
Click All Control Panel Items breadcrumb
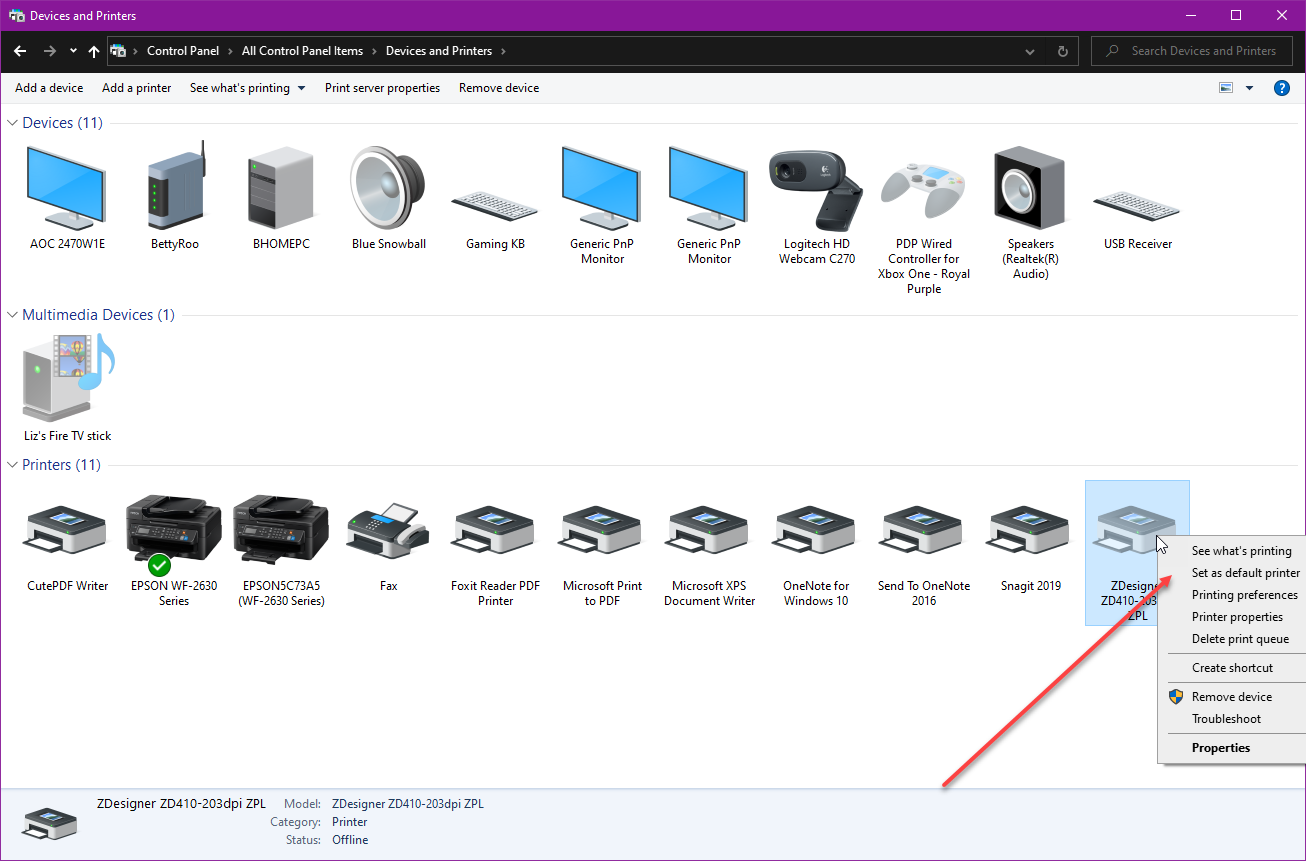(x=302, y=51)
